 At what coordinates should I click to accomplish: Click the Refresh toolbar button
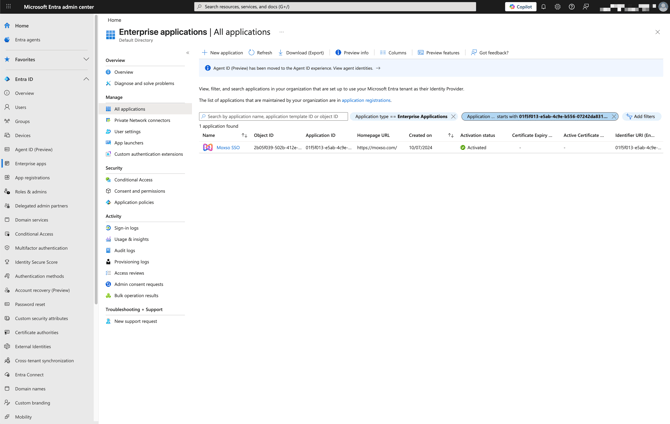point(260,53)
